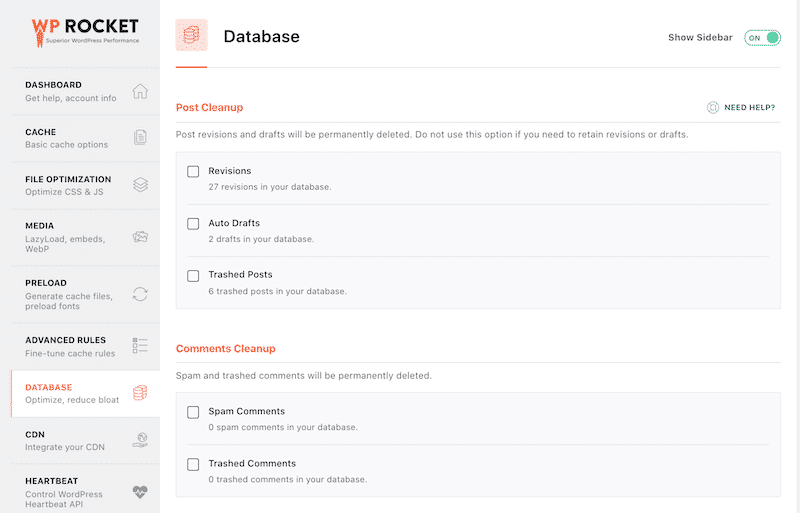Image resolution: width=800 pixels, height=513 pixels.
Task: Click the Spam Comments label
Action: [246, 411]
